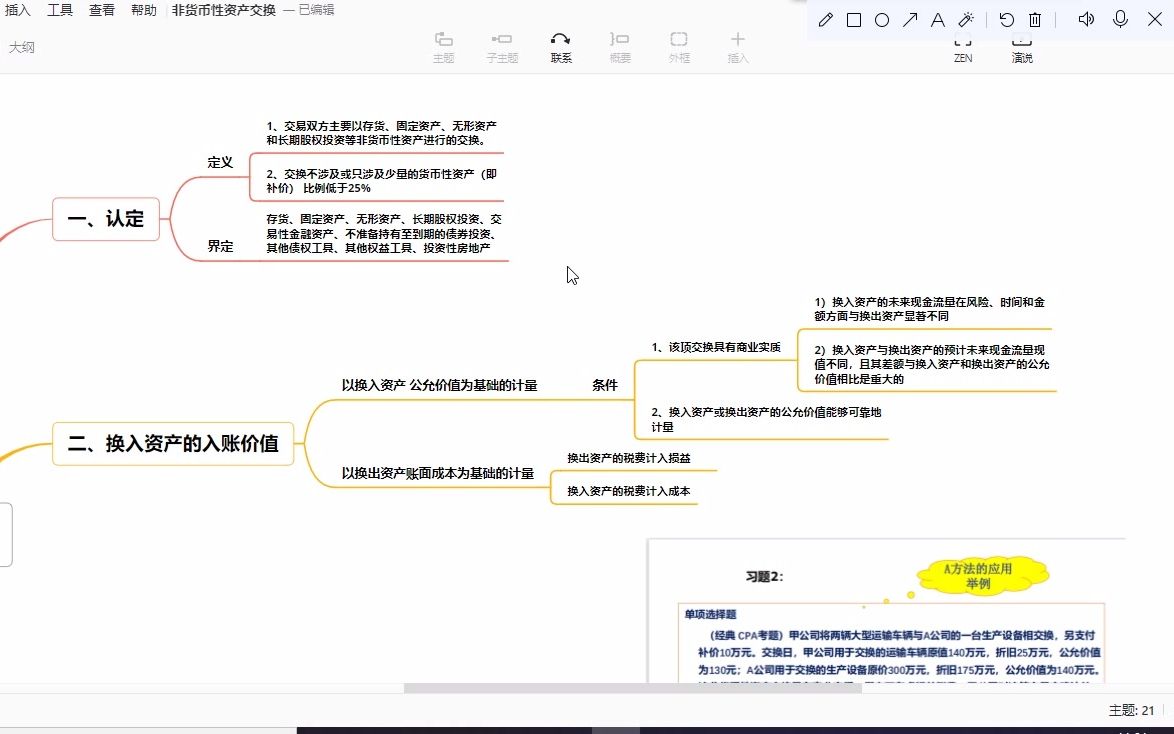Select the rectangle drawing tool
Image resolution: width=1174 pixels, height=734 pixels.
click(853, 18)
